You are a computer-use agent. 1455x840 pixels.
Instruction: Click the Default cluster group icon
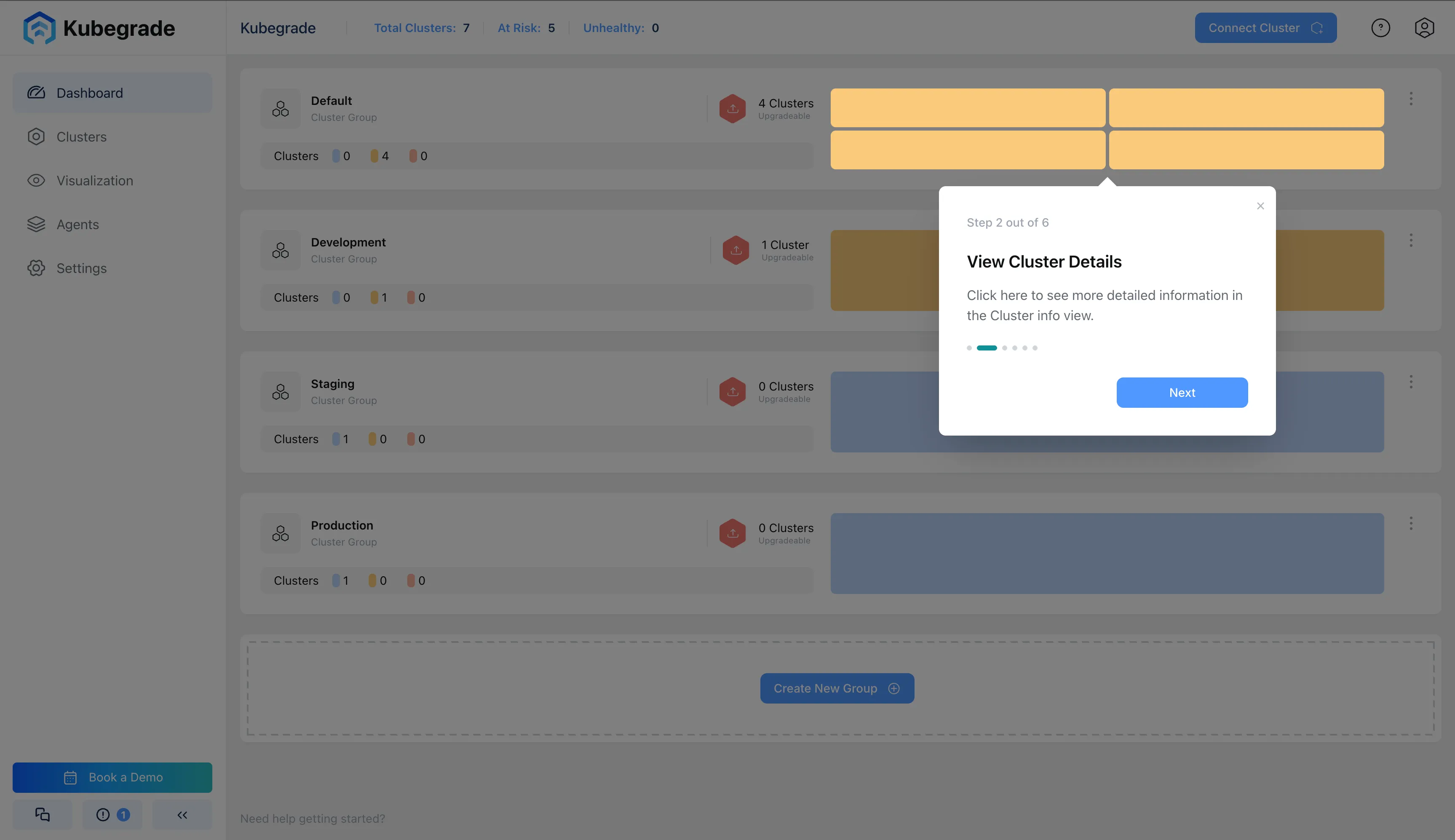281,108
